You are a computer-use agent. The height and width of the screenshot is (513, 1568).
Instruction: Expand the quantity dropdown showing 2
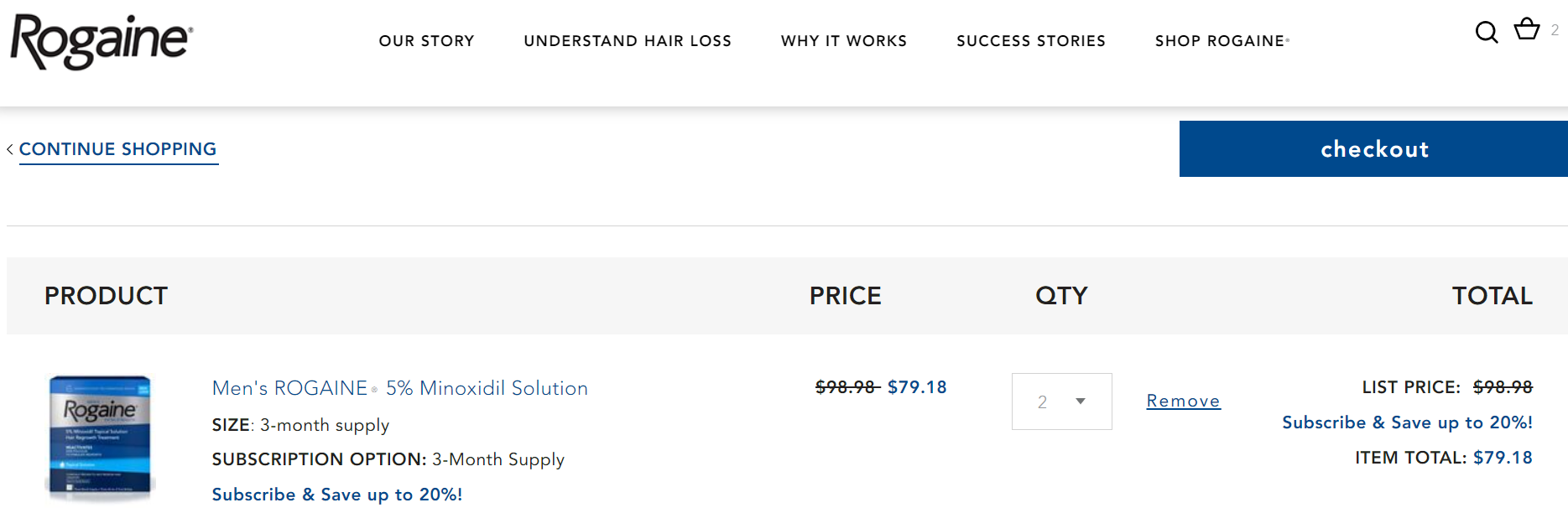[1061, 402]
